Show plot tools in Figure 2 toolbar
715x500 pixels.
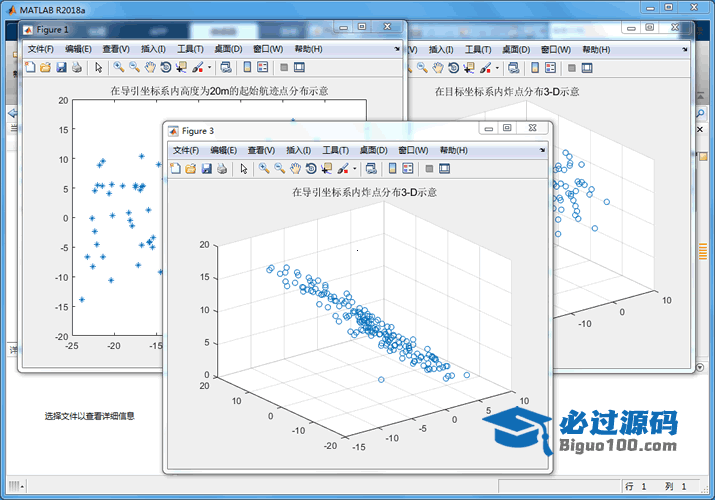point(587,68)
